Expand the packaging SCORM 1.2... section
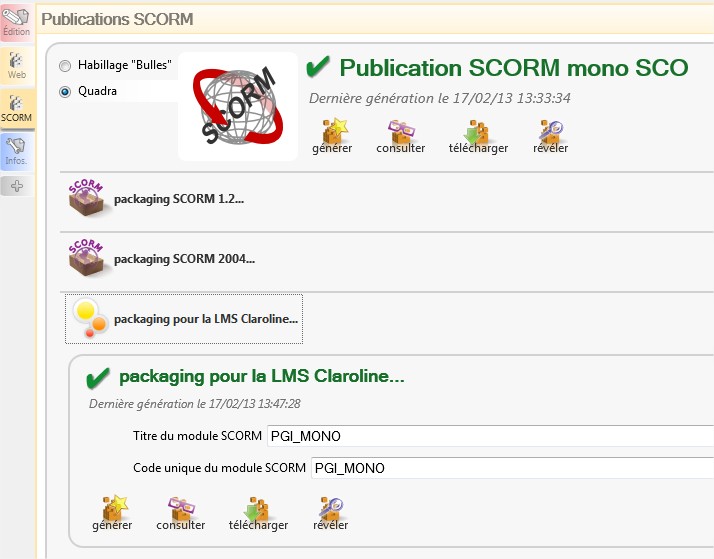Screen dimensions: 714x559 [x=179, y=199]
